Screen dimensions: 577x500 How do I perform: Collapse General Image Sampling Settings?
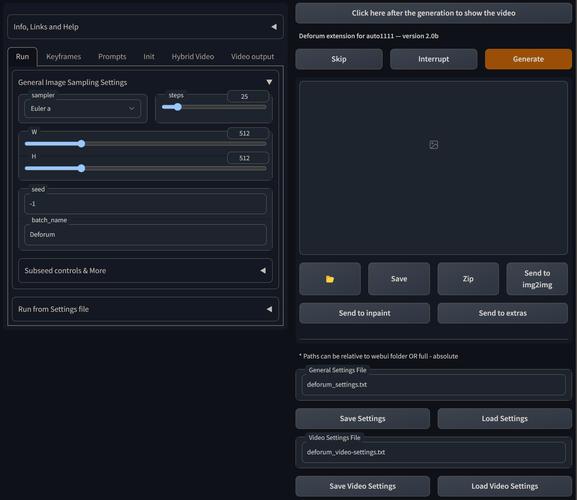tap(269, 82)
